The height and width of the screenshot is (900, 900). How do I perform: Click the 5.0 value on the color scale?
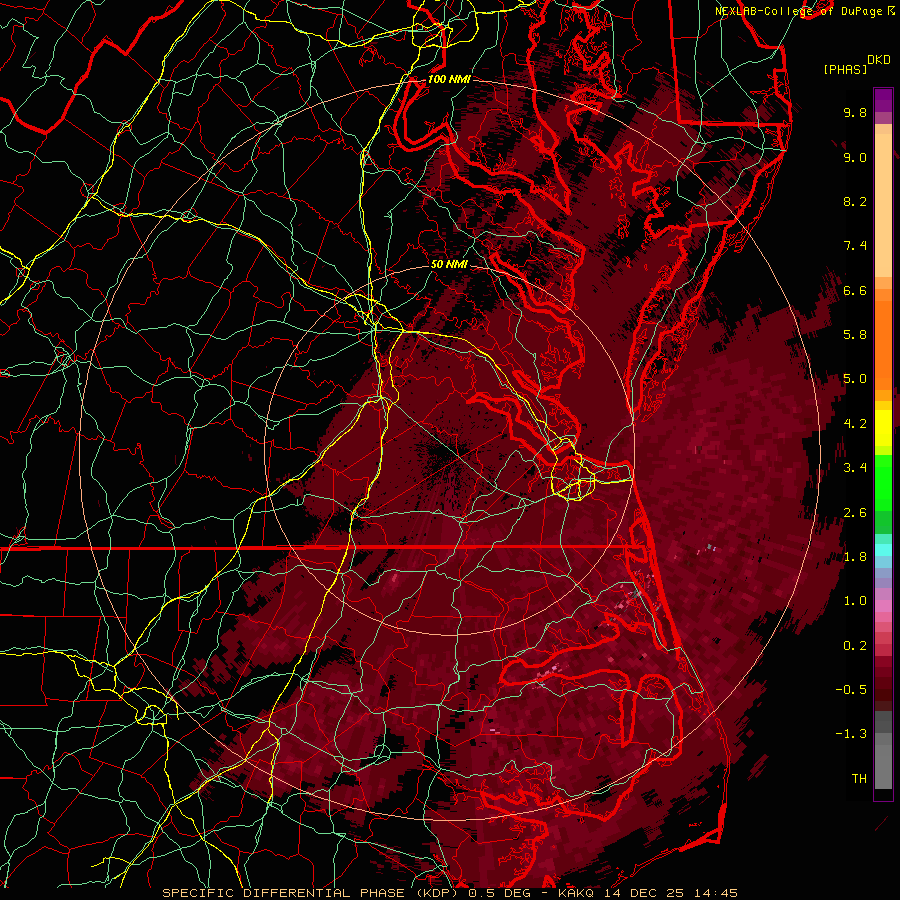coord(855,379)
